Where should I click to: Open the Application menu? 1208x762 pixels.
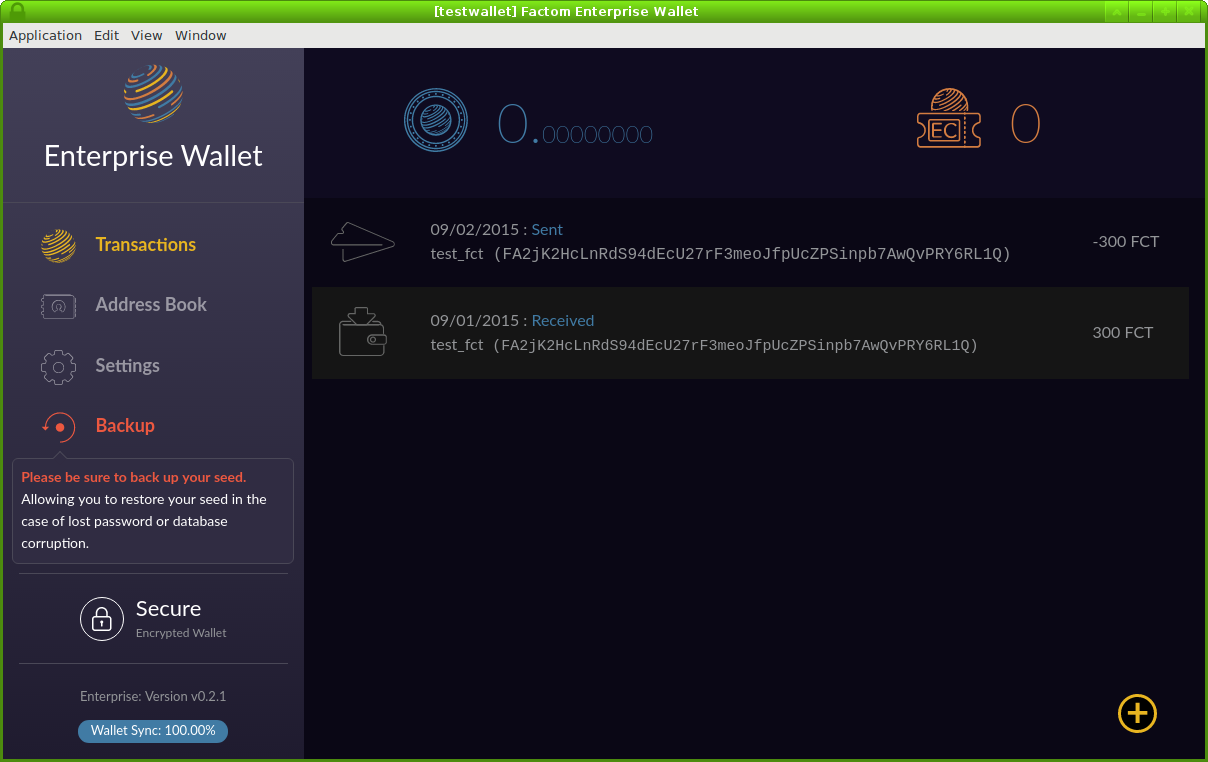tap(45, 35)
